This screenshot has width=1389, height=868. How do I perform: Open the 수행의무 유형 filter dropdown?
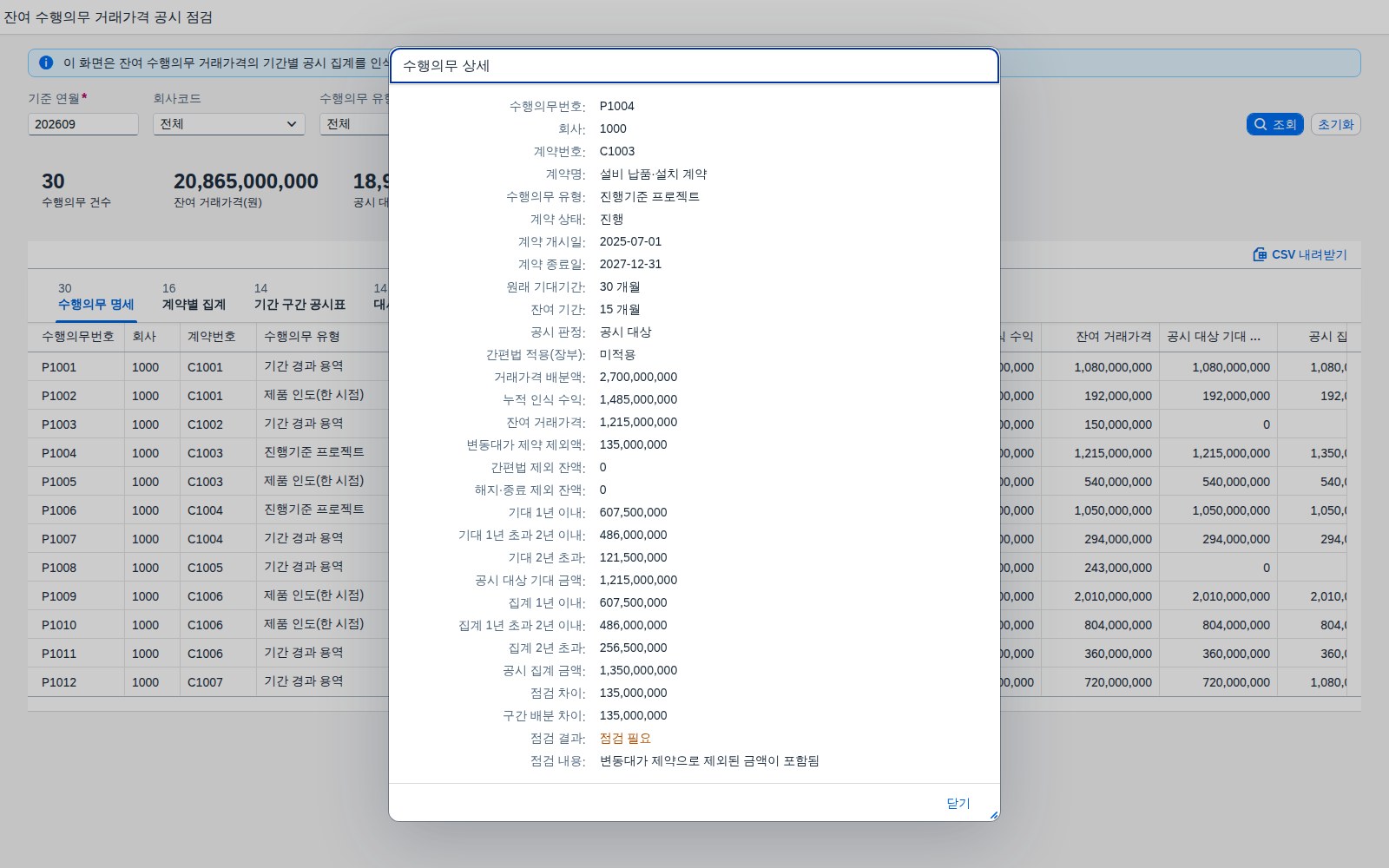(x=354, y=124)
